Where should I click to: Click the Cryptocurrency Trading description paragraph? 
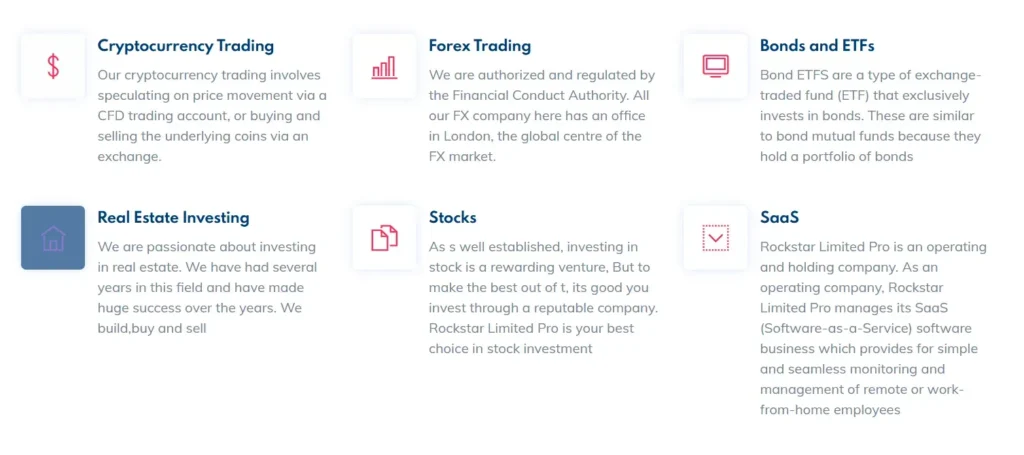click(x=212, y=116)
